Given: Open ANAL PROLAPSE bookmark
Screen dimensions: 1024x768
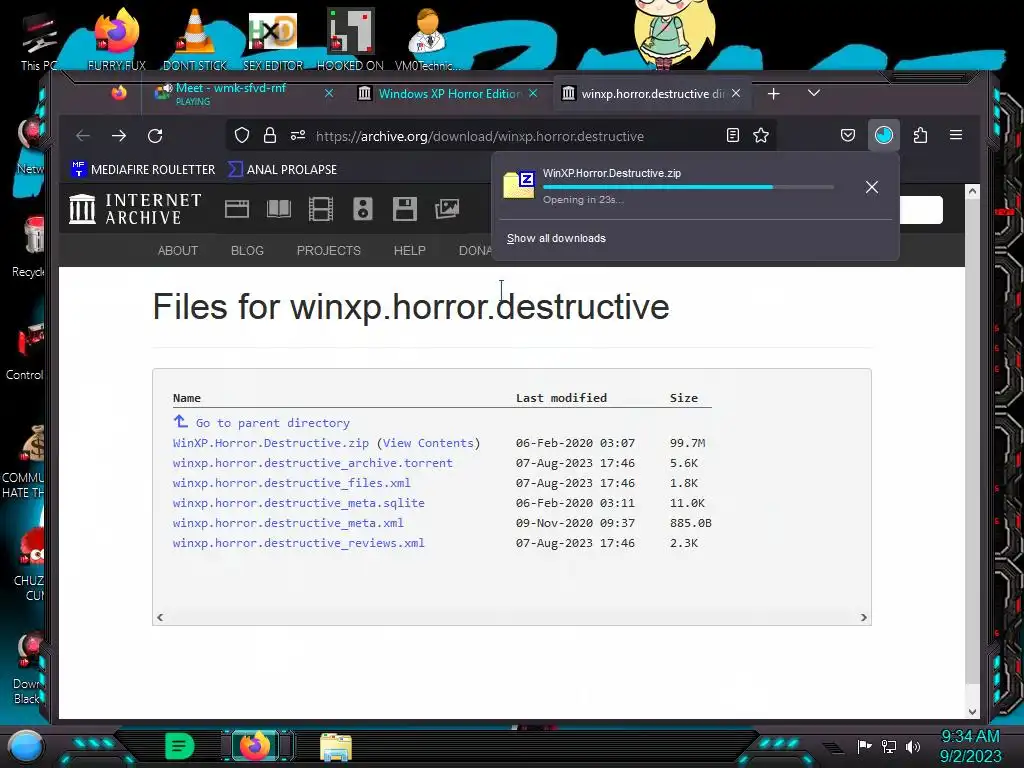Looking at the screenshot, I should point(283,169).
